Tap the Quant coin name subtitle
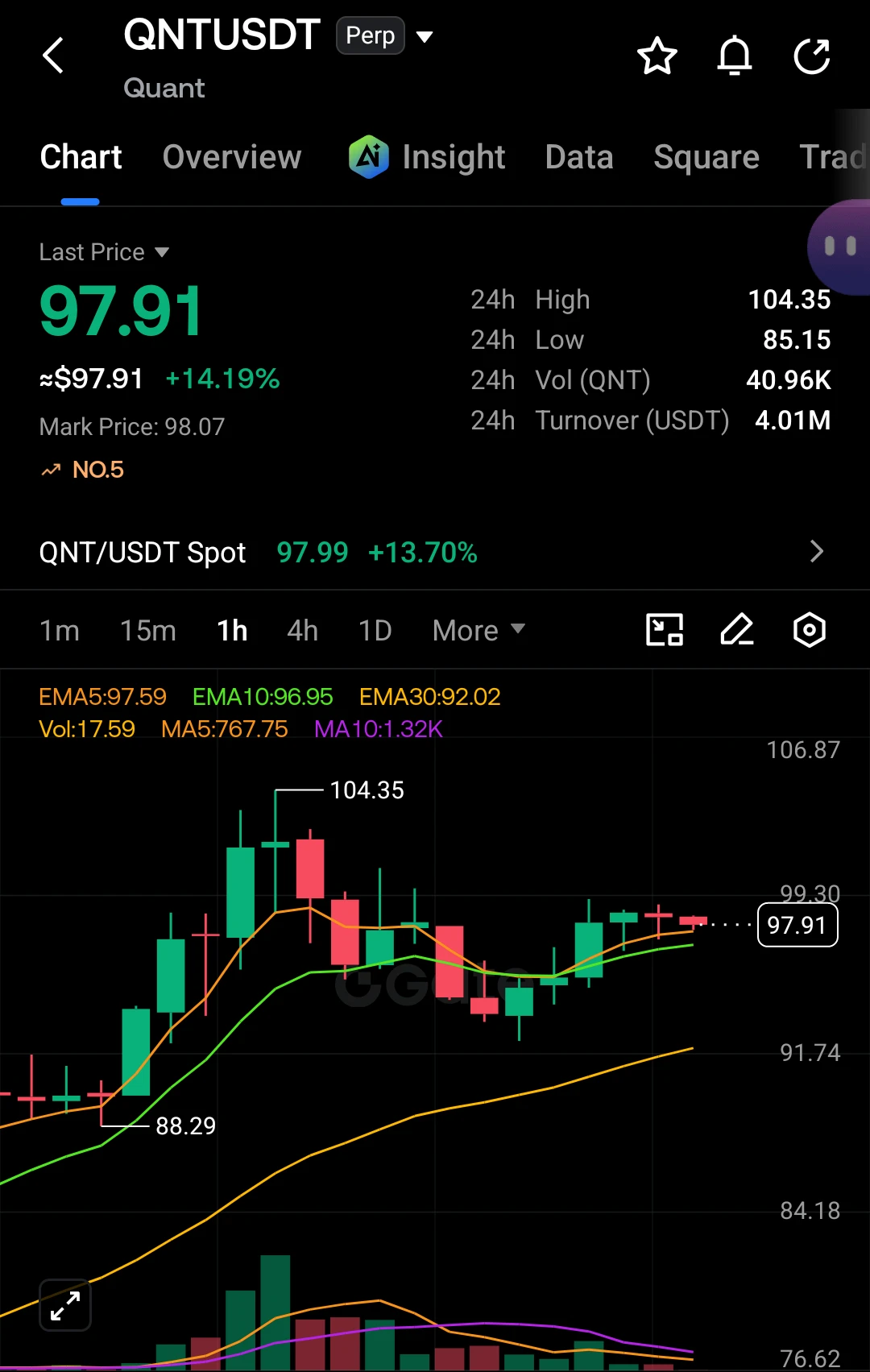 (x=164, y=88)
